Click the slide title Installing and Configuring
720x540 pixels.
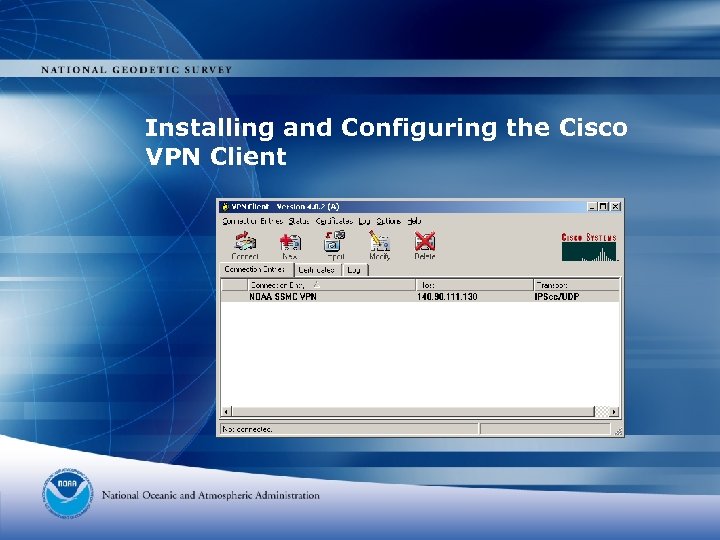coord(386,141)
